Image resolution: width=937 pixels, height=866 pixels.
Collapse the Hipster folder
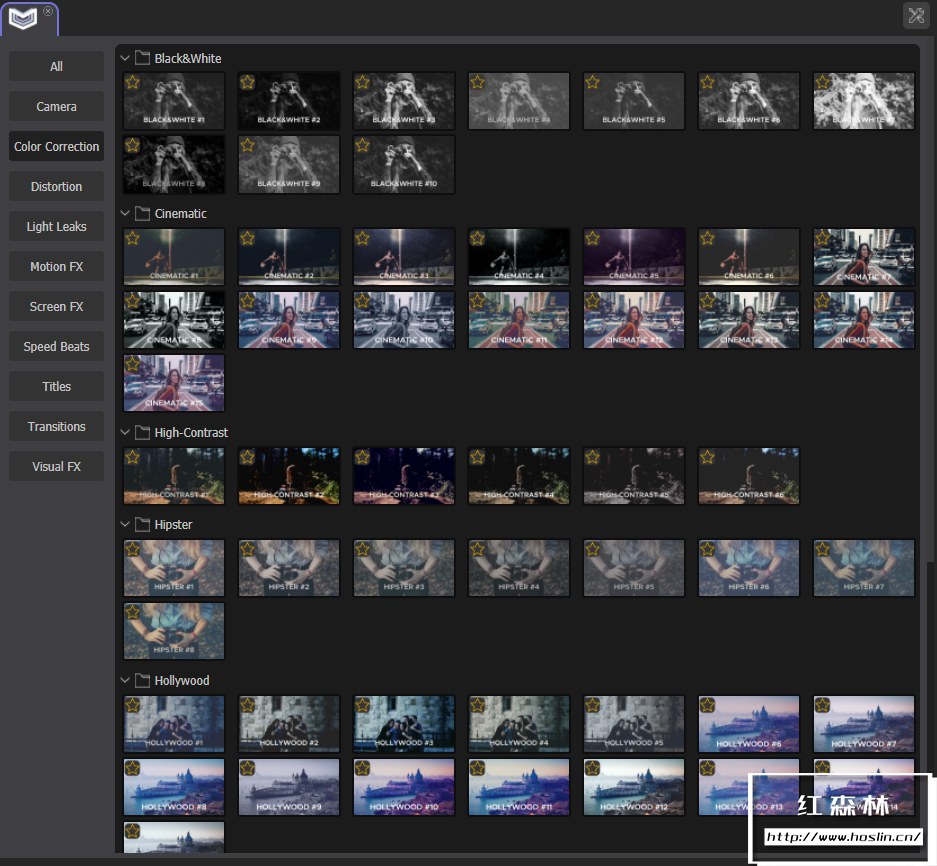(x=125, y=524)
